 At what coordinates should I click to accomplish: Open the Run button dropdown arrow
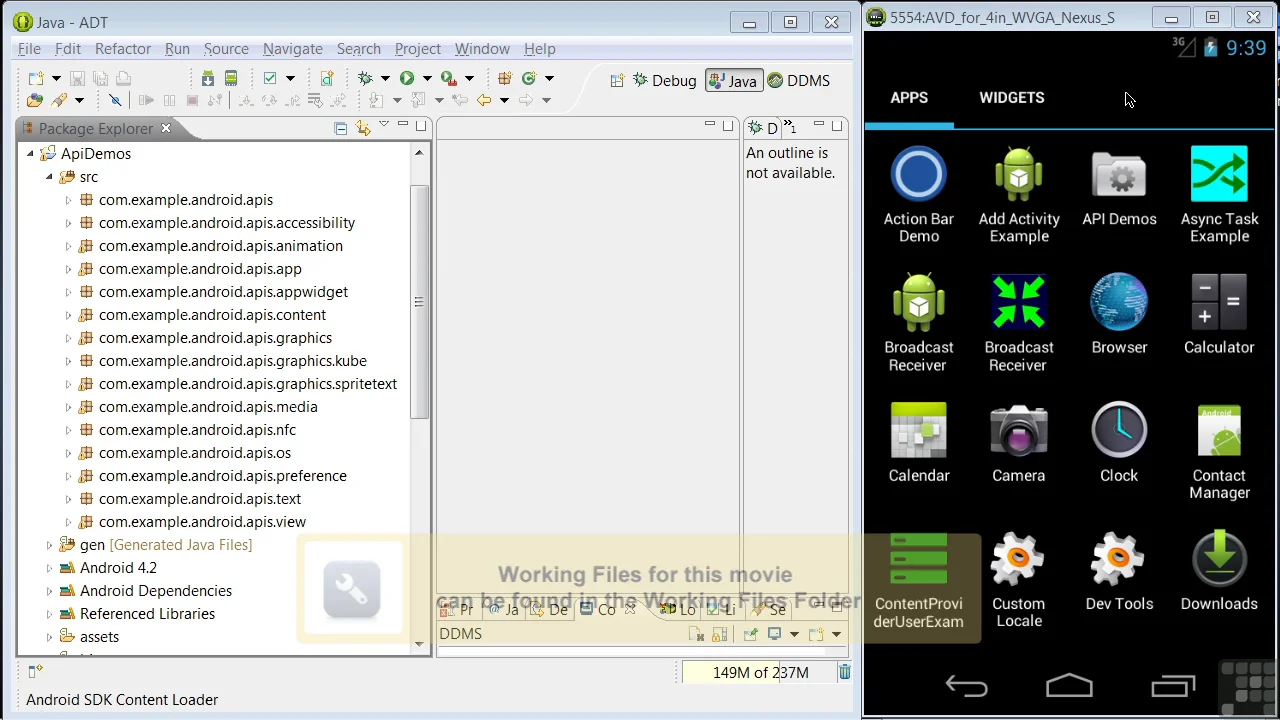427,78
